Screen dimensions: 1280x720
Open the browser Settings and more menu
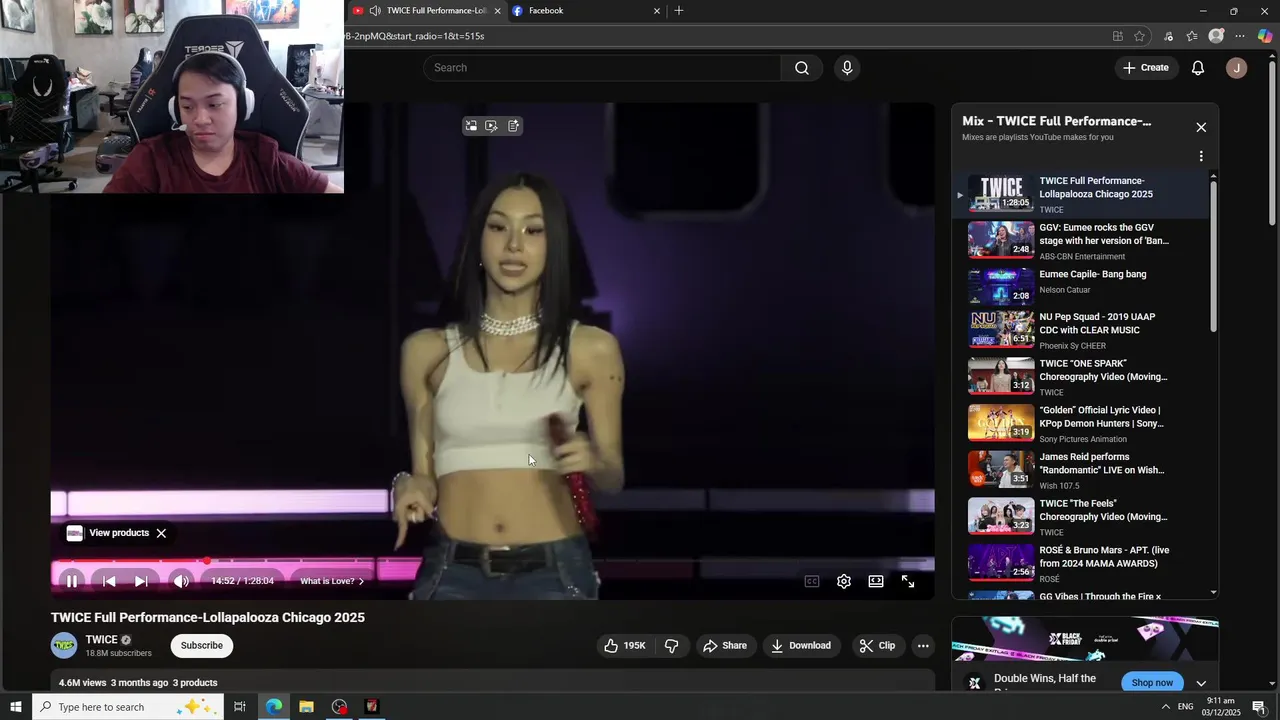tap(1240, 36)
